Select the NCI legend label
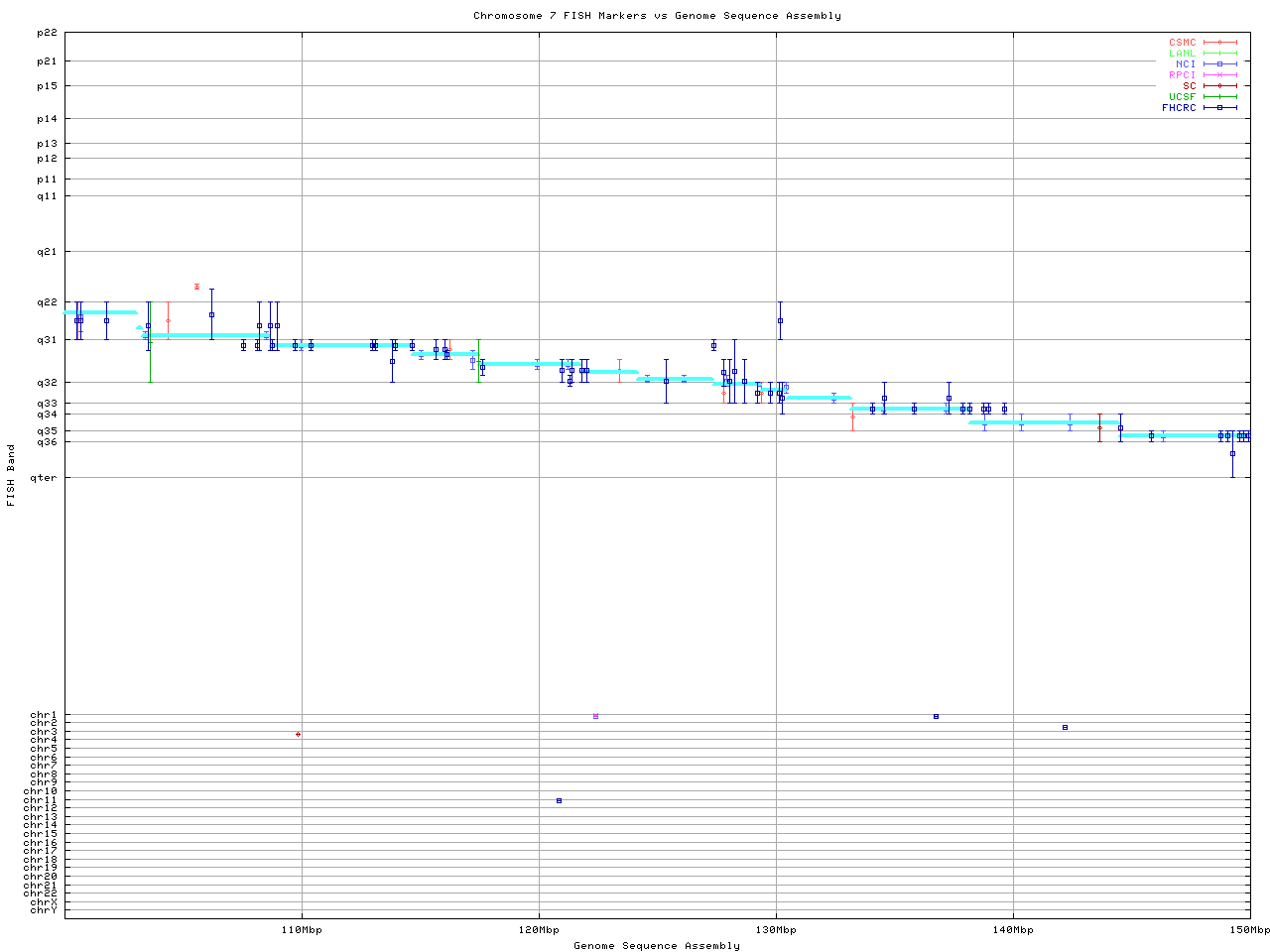 point(1185,63)
